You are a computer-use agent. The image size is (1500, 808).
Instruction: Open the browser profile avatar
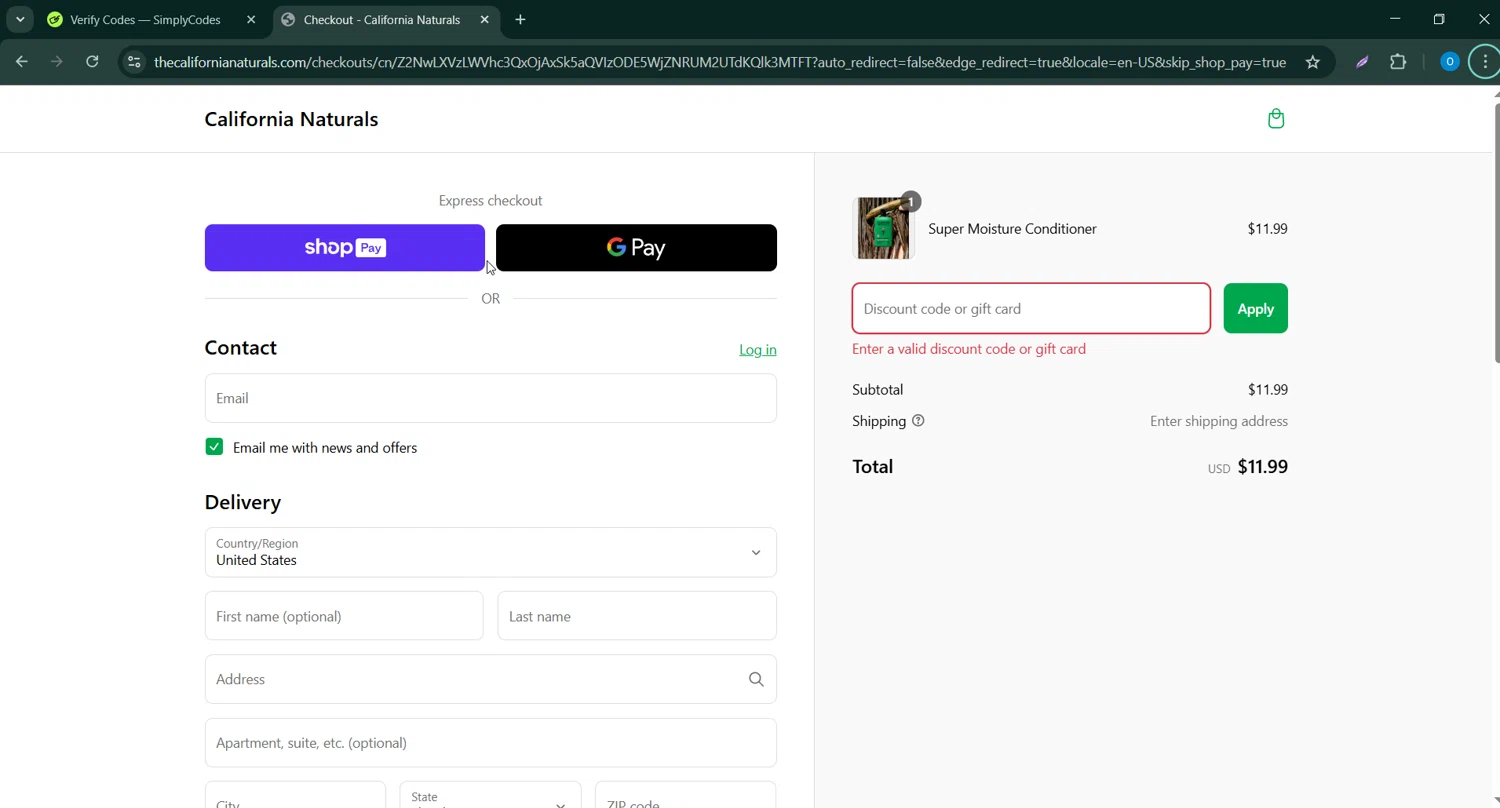pyautogui.click(x=1449, y=62)
